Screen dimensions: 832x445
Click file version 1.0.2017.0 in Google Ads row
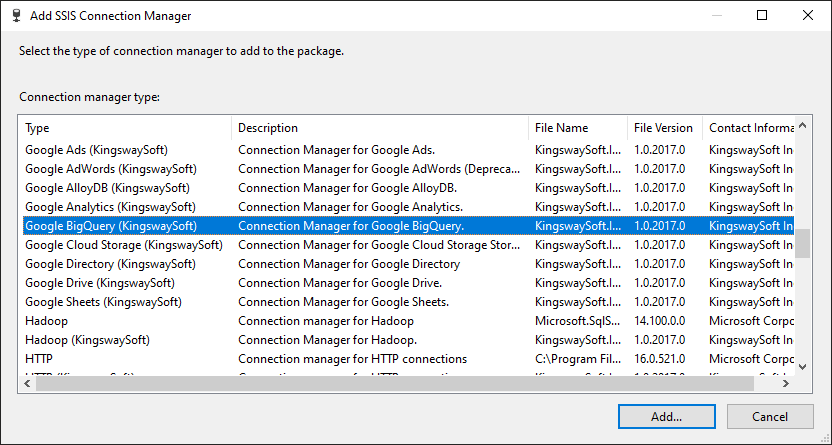point(660,150)
